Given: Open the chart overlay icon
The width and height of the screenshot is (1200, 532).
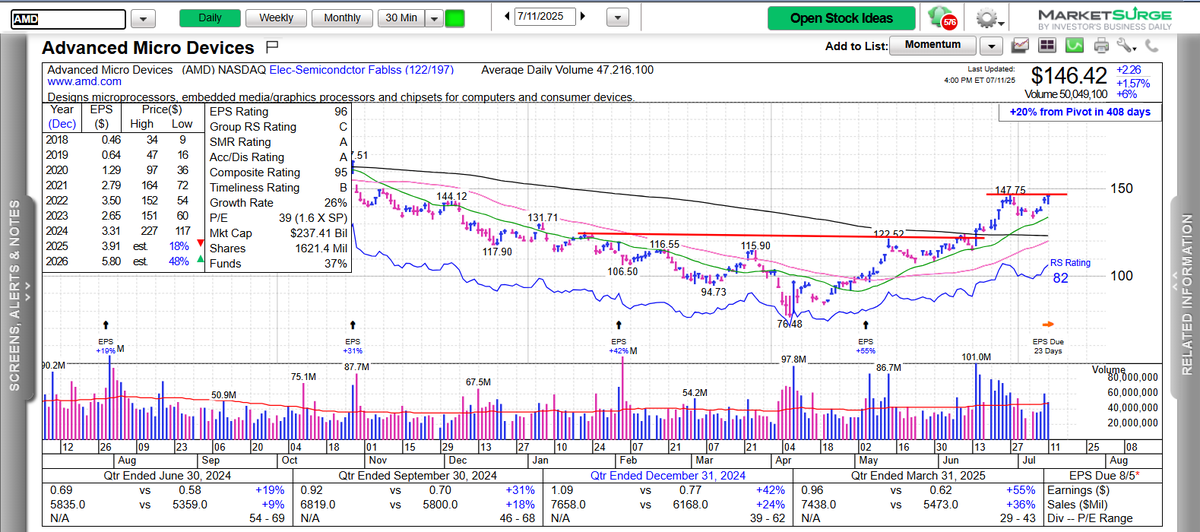Looking at the screenshot, I should pos(1020,46).
